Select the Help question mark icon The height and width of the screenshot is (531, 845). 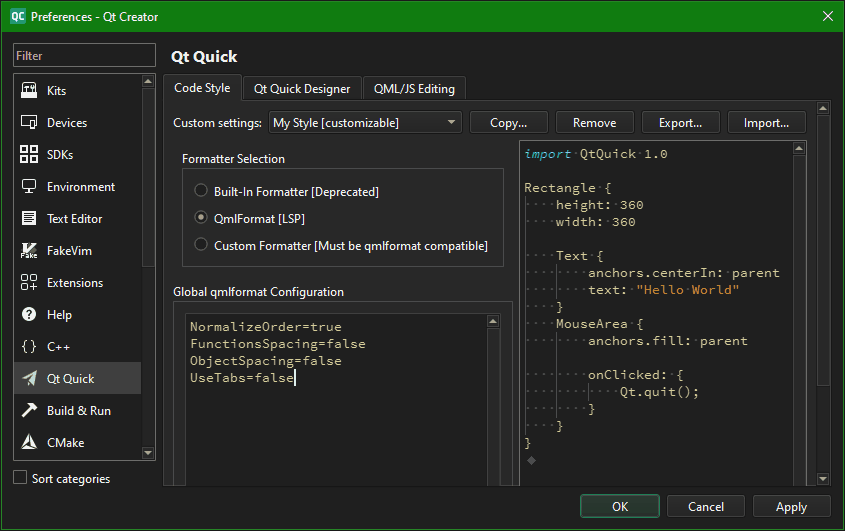pyautogui.click(x=29, y=314)
